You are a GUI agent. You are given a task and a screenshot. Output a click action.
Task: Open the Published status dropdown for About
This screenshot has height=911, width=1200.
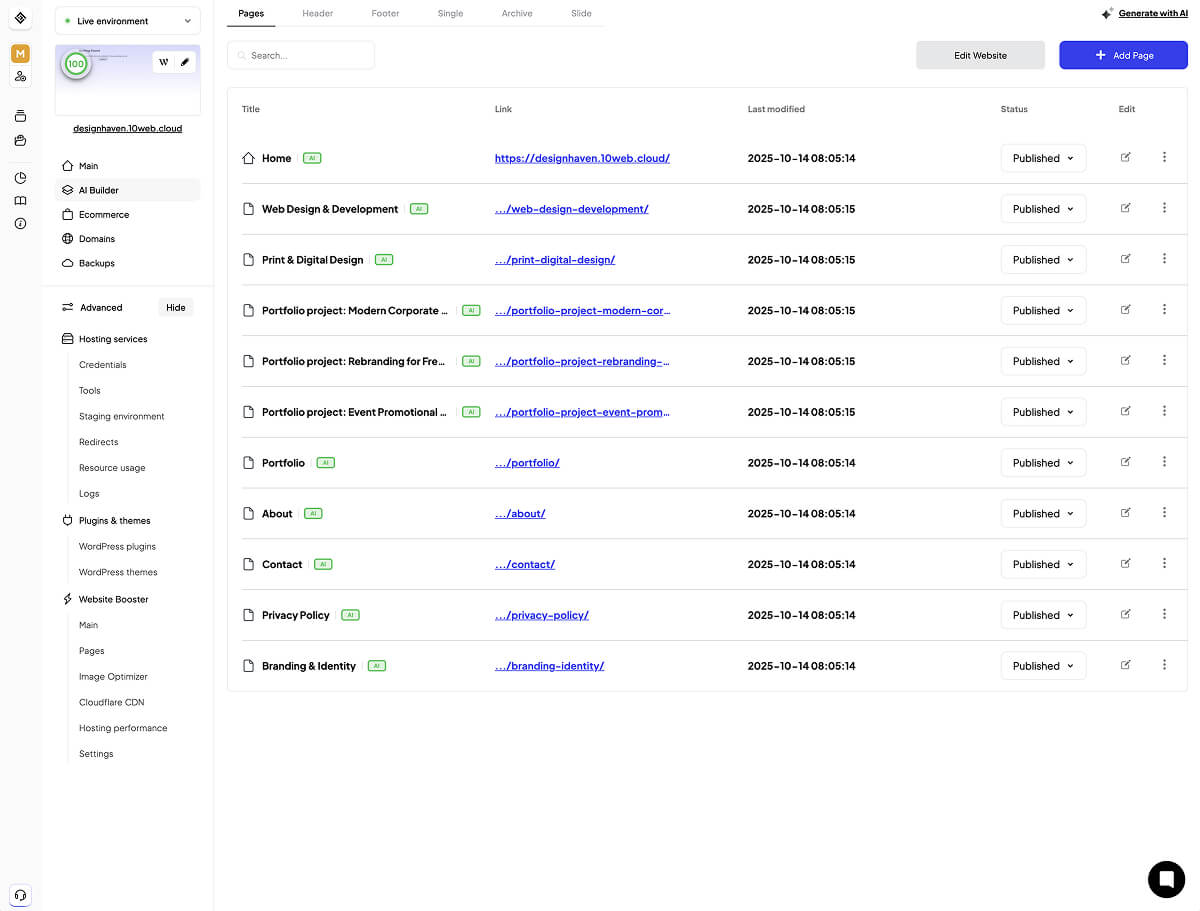pos(1043,514)
